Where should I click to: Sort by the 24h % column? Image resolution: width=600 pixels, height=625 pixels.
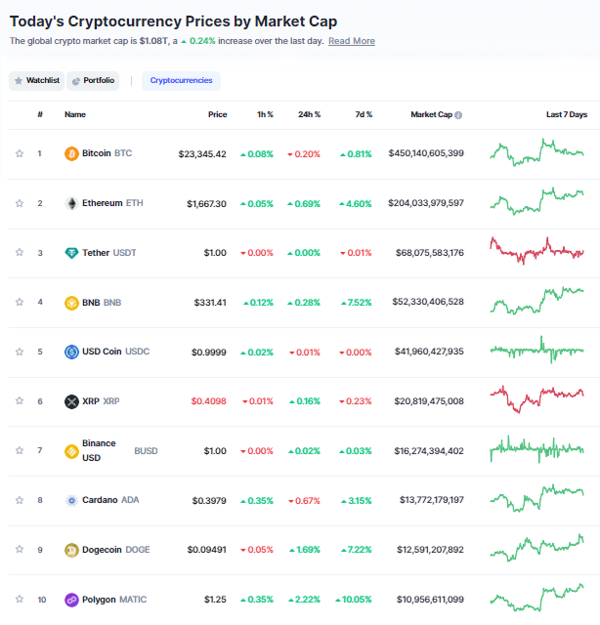(309, 114)
